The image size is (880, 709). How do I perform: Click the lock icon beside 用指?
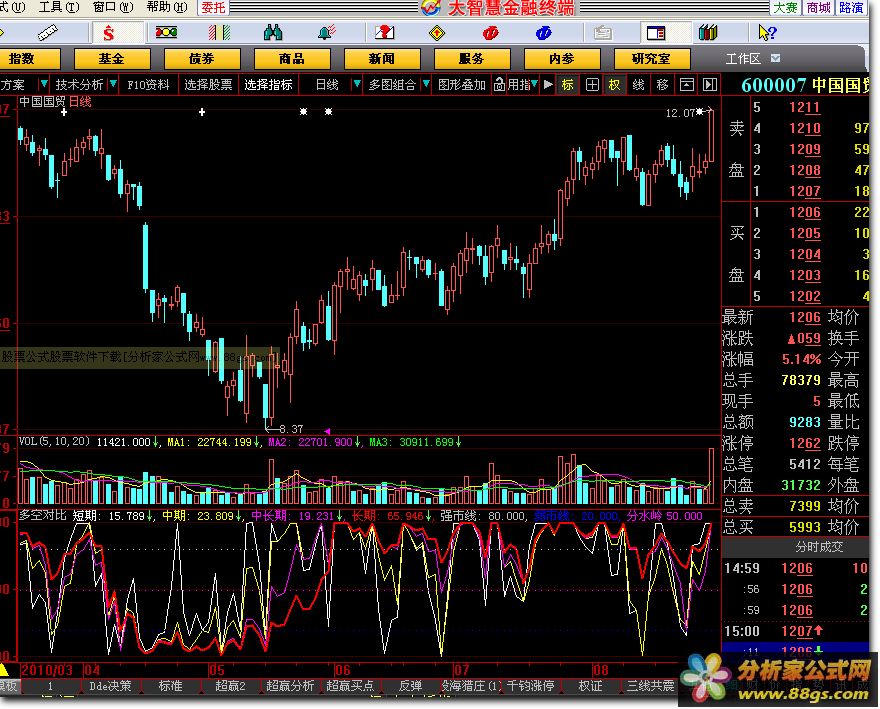coord(499,85)
